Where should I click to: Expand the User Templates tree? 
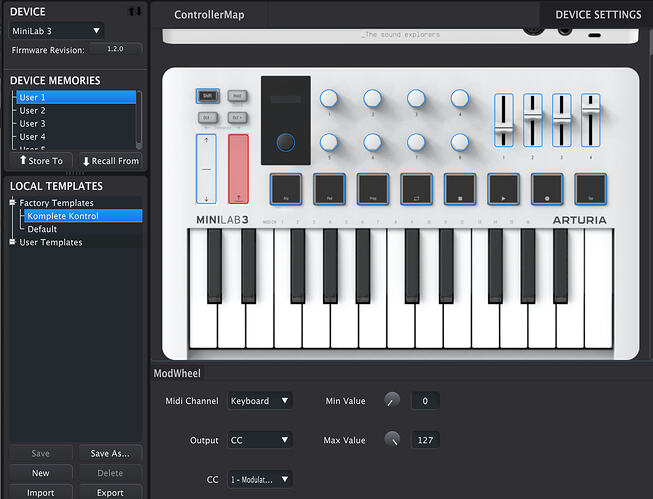[12, 242]
